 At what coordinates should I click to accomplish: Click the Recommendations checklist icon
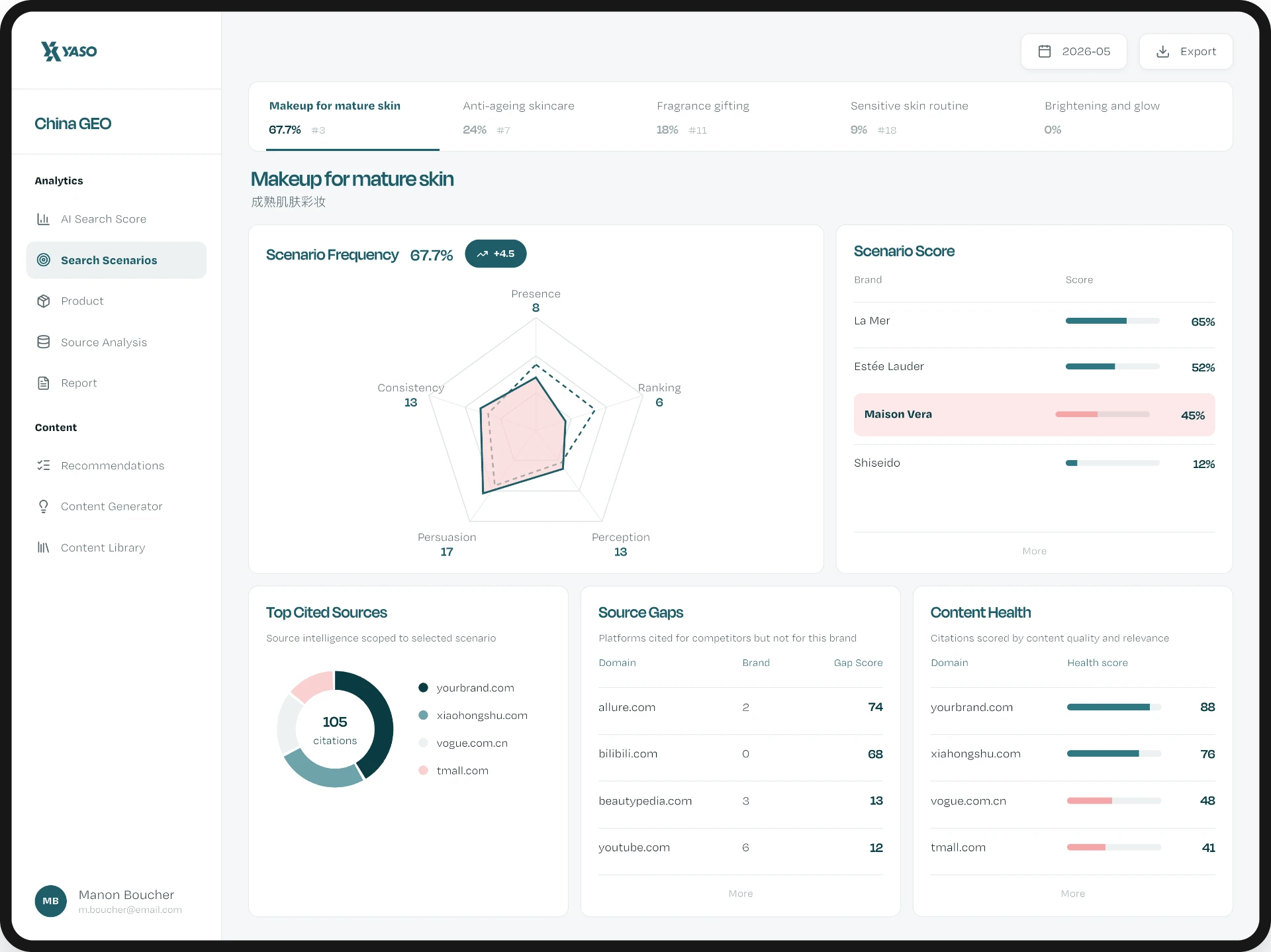coord(44,465)
